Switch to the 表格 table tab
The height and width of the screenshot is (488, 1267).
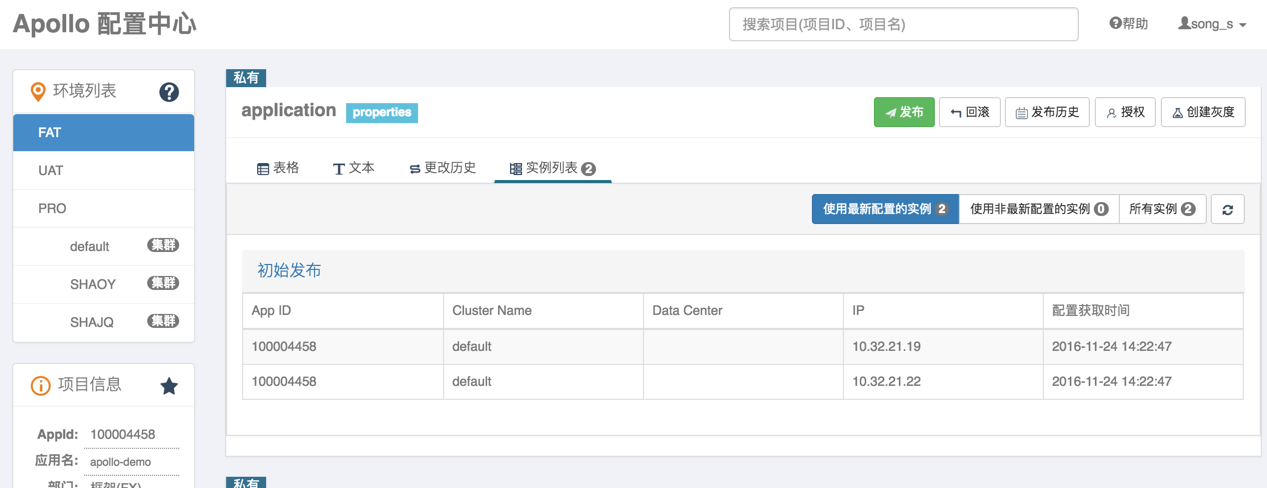click(278, 168)
